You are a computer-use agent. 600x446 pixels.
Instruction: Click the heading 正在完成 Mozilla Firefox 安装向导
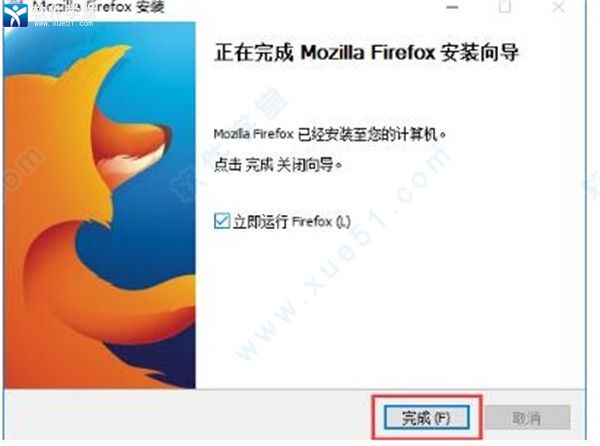366,52
